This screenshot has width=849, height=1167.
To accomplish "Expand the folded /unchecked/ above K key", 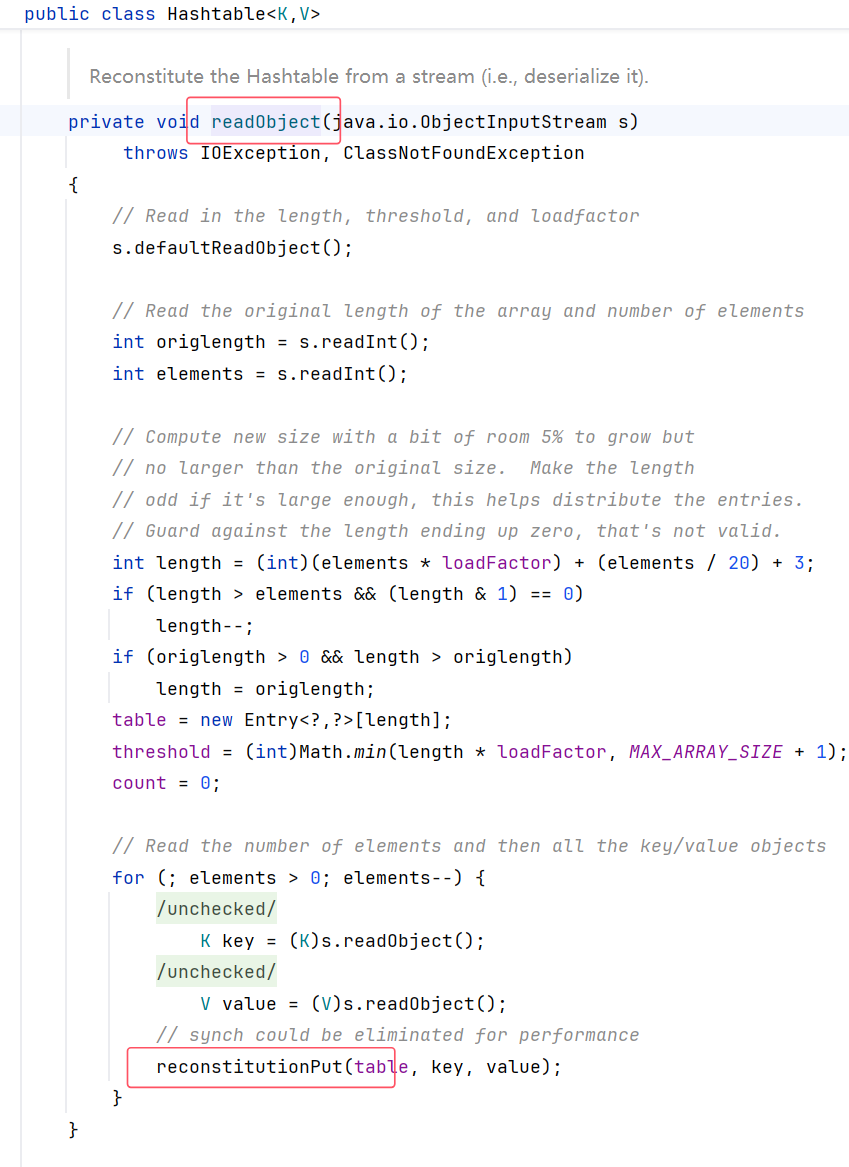I will (x=216, y=909).
